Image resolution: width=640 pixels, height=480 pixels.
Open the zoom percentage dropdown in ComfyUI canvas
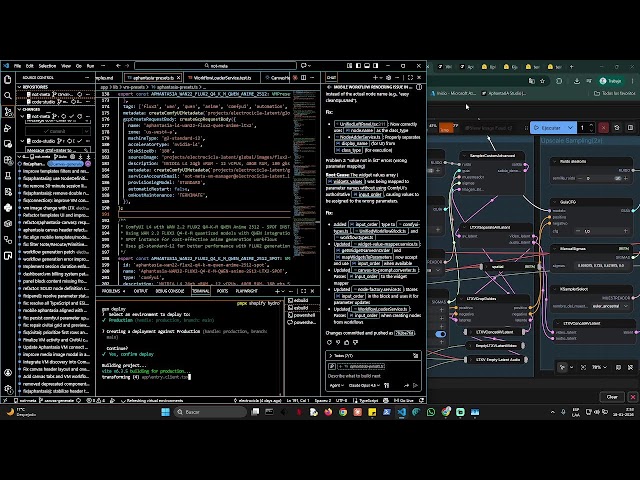(599, 367)
